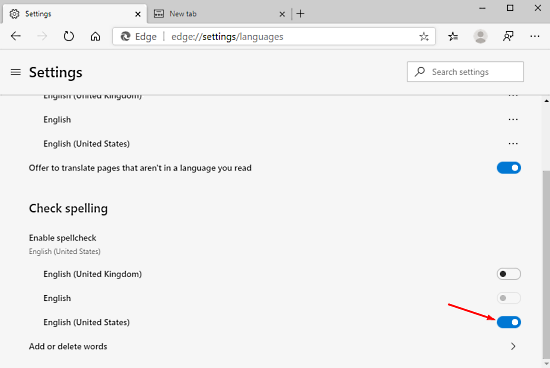Click the disabled English spellcheck toggle
The image size is (550, 368).
coord(509,298)
